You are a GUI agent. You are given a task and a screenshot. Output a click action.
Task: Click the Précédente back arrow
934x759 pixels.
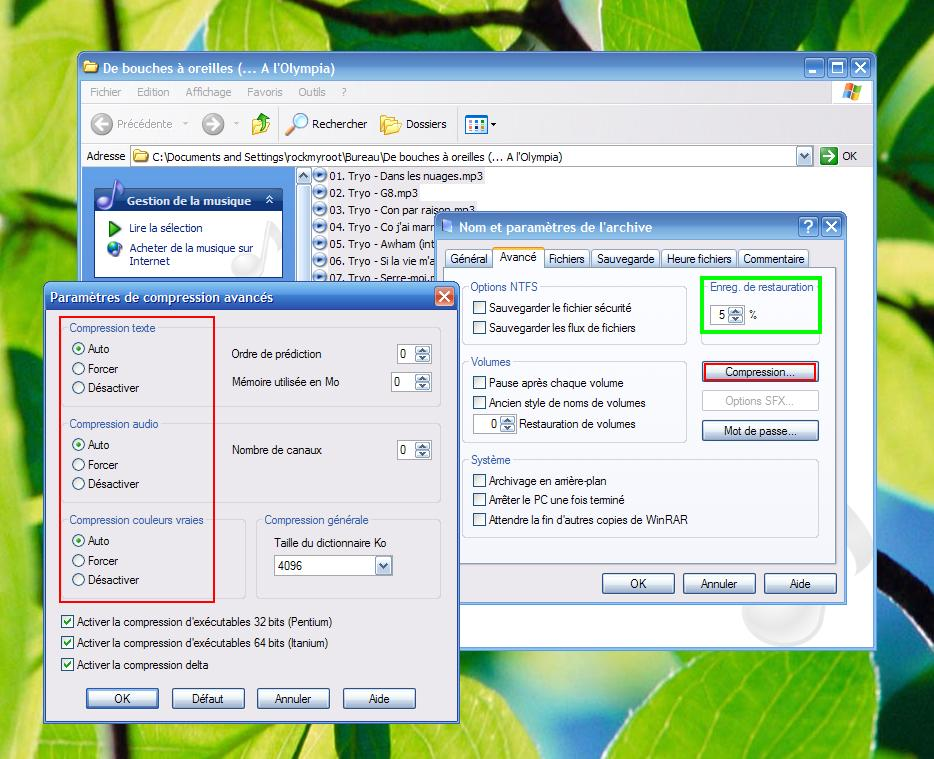[102, 124]
